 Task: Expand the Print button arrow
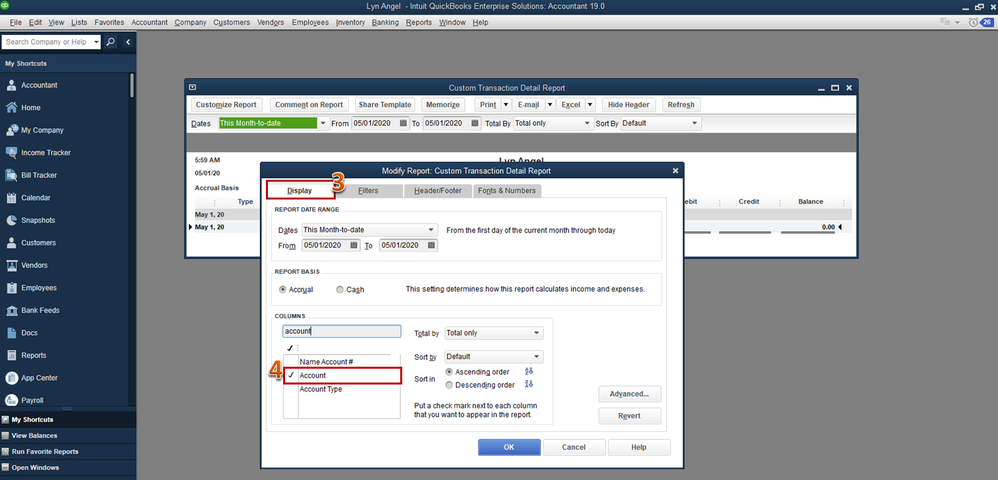[506, 105]
